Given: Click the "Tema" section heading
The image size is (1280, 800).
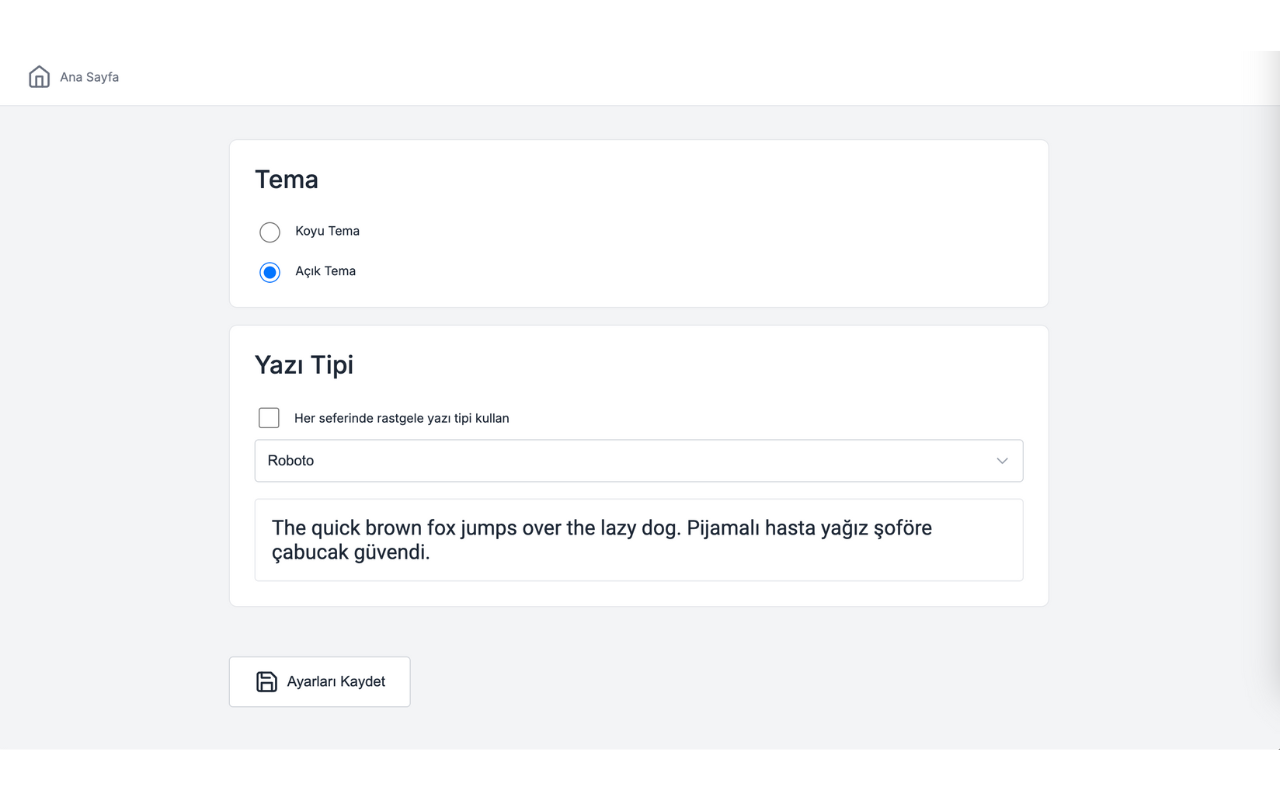Looking at the screenshot, I should click(286, 180).
